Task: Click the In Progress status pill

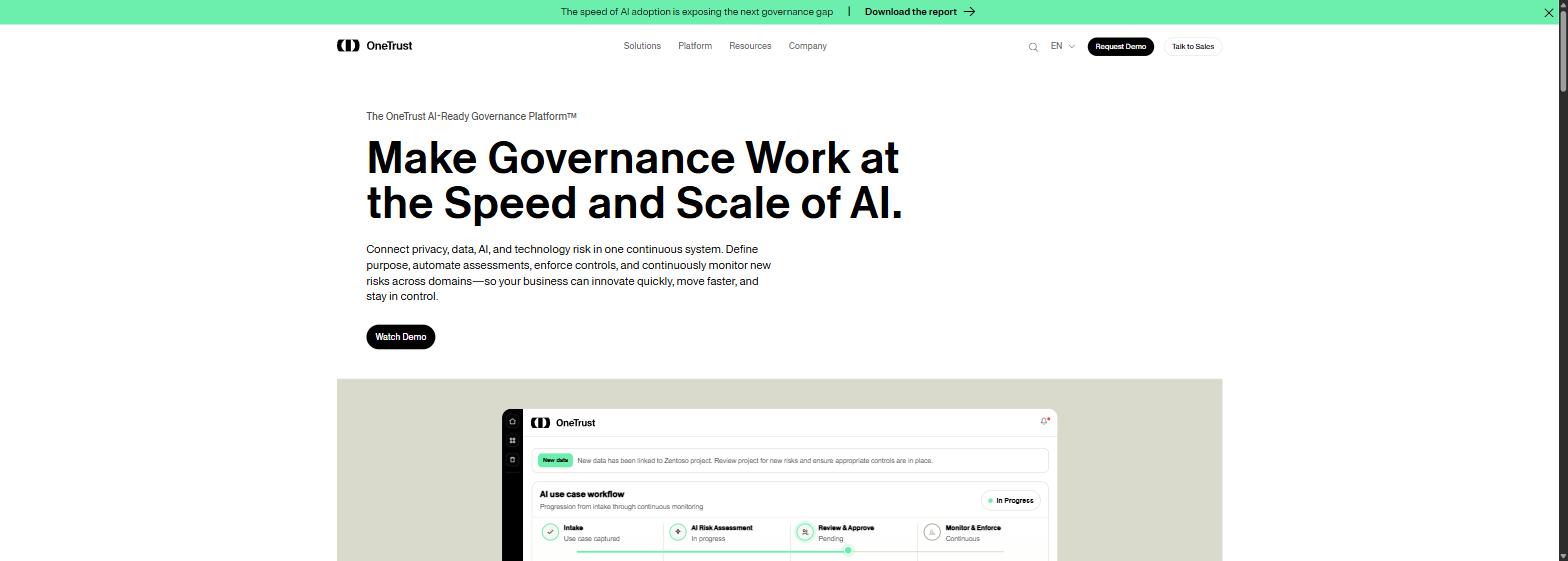Action: click(1010, 500)
